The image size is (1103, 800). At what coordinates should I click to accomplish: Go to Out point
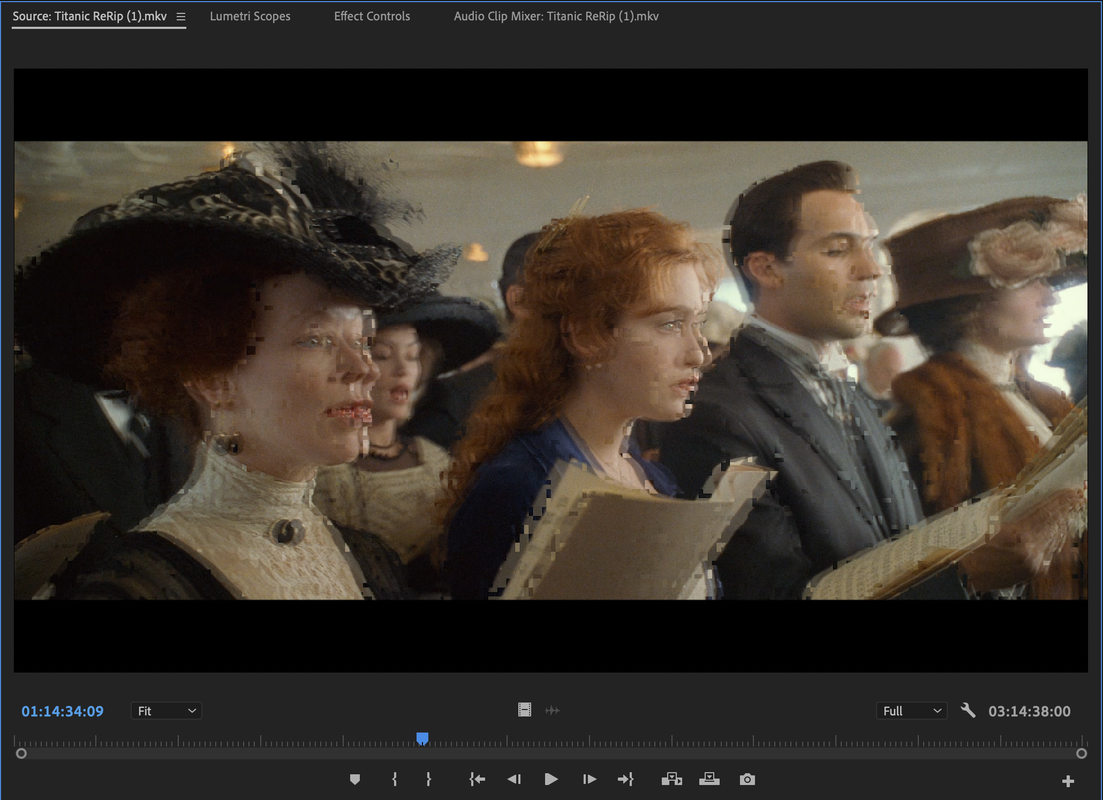pyautogui.click(x=625, y=780)
